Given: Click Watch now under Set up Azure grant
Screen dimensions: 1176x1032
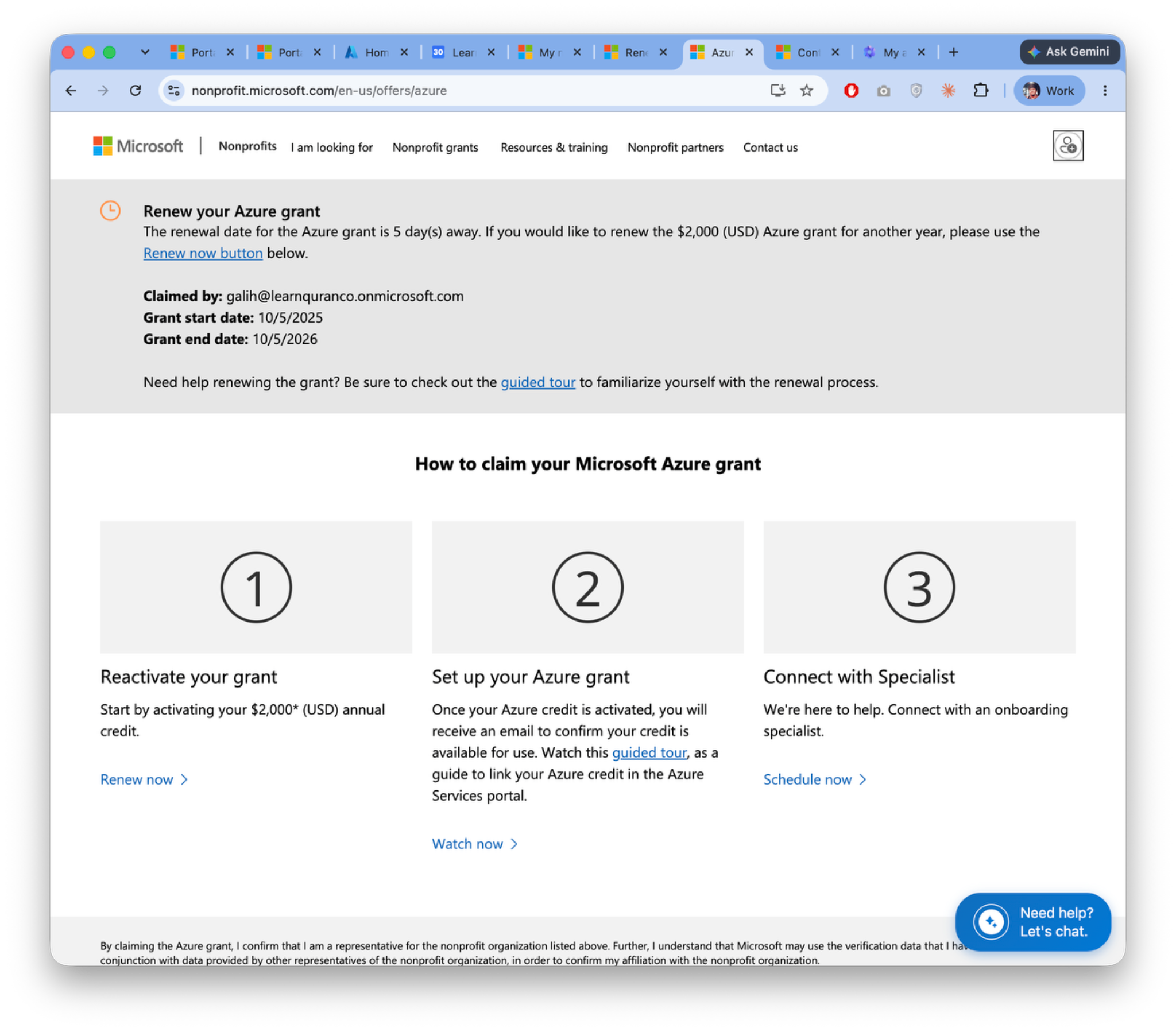Looking at the screenshot, I should pyautogui.click(x=475, y=844).
